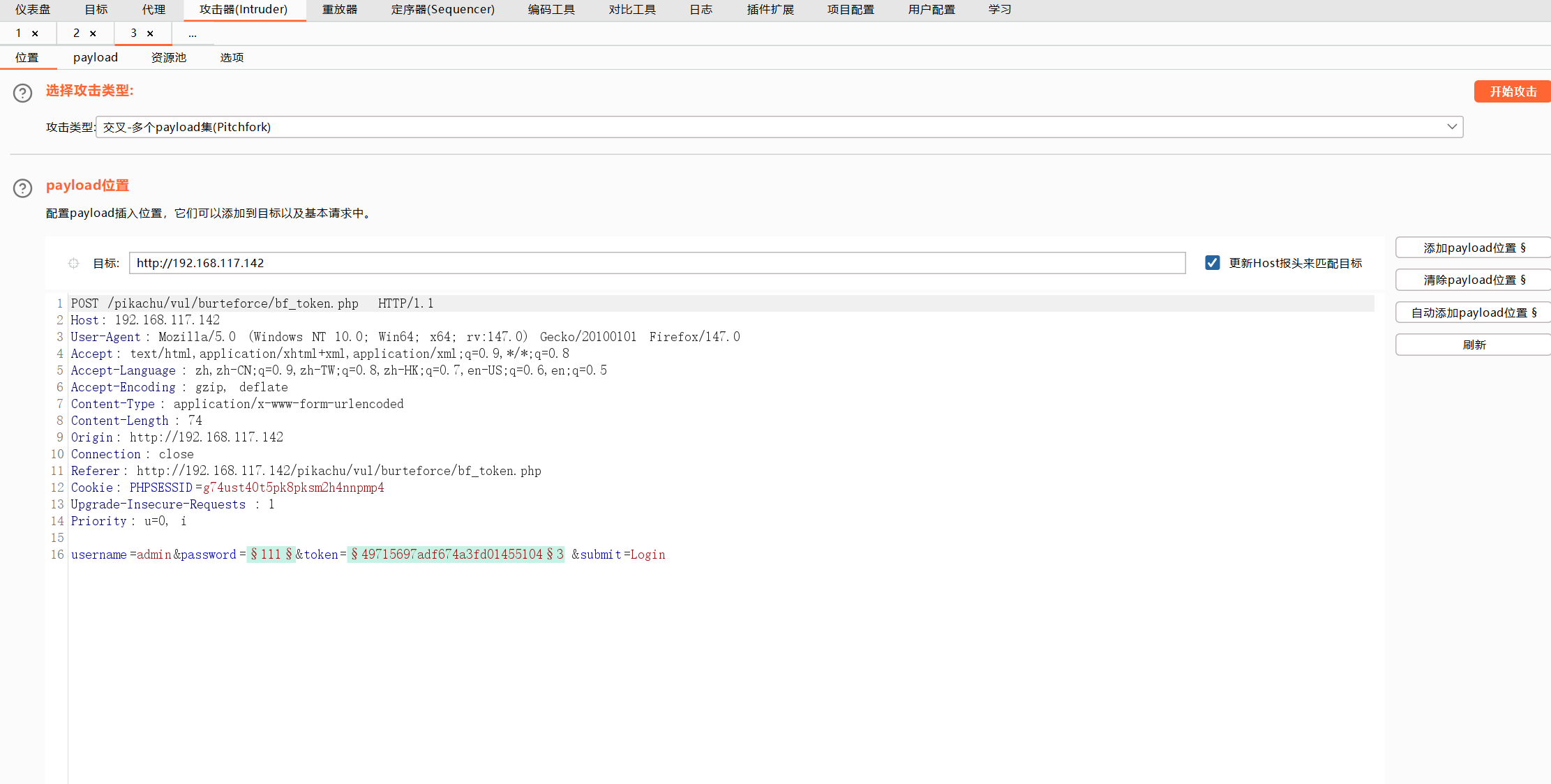Toggle 更新Host报头来匹配目标 checkbox
The height and width of the screenshot is (784, 1551).
(1212, 263)
